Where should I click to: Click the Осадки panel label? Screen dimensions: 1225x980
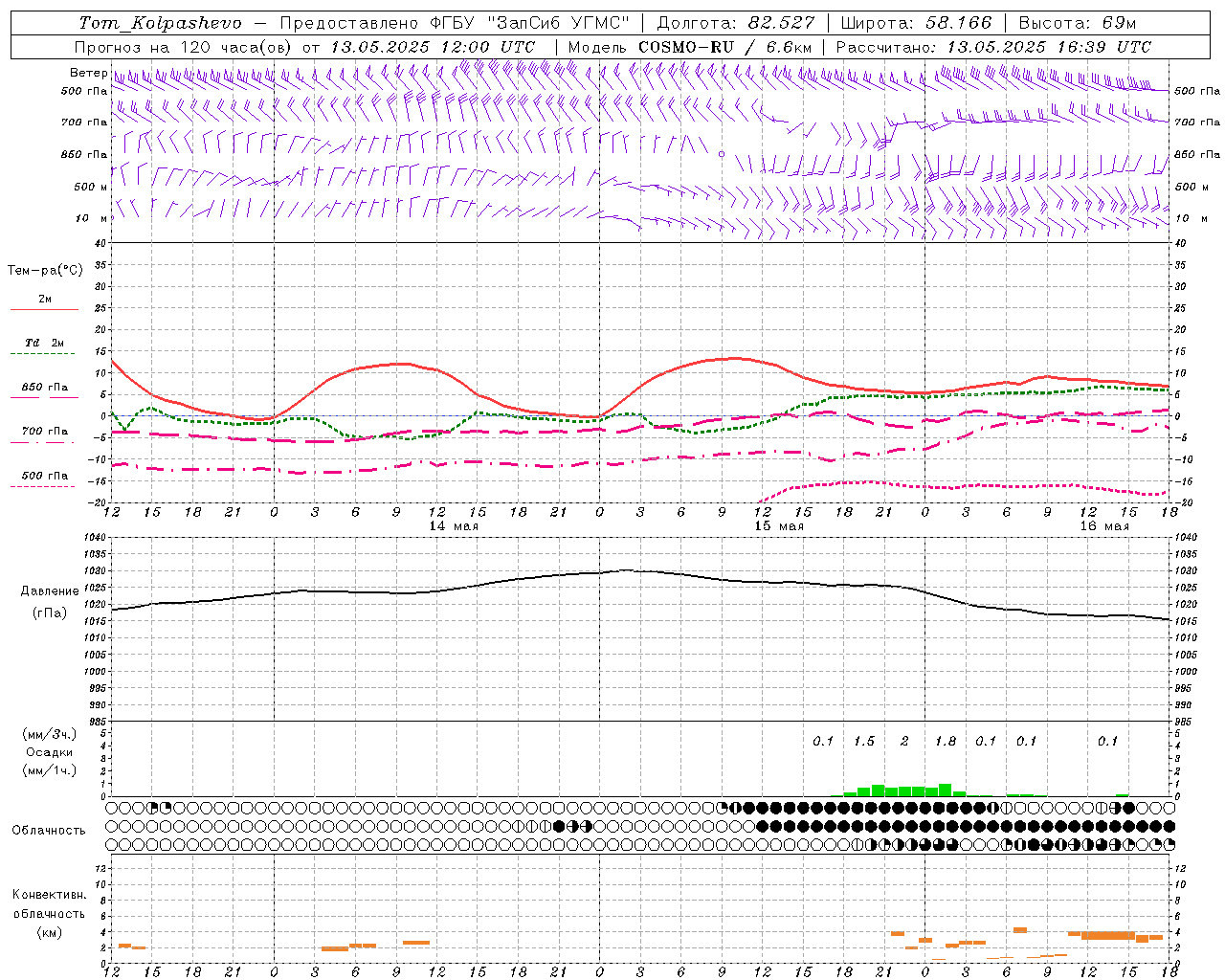49,752
